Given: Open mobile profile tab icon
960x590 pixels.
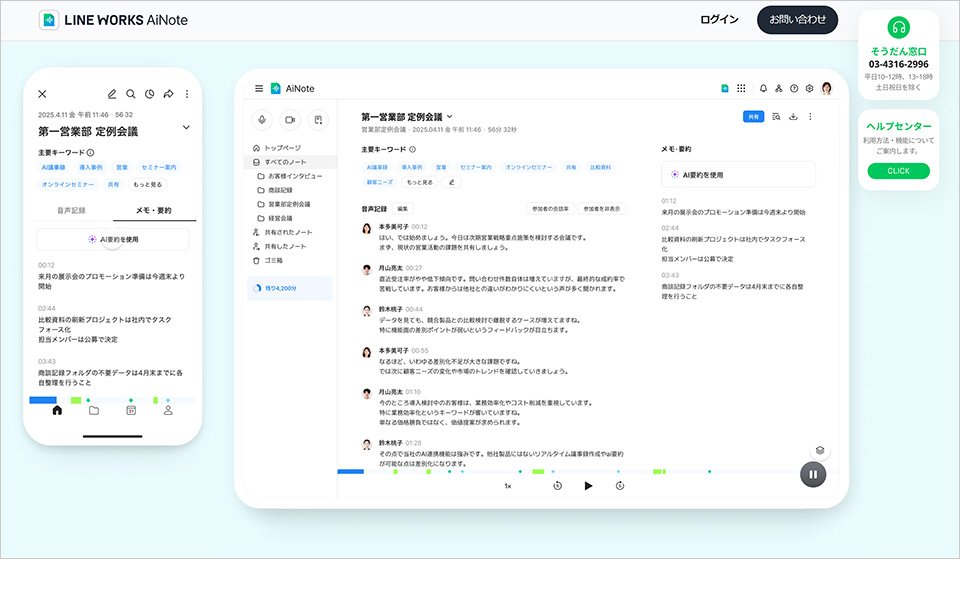Looking at the screenshot, I should click(168, 410).
